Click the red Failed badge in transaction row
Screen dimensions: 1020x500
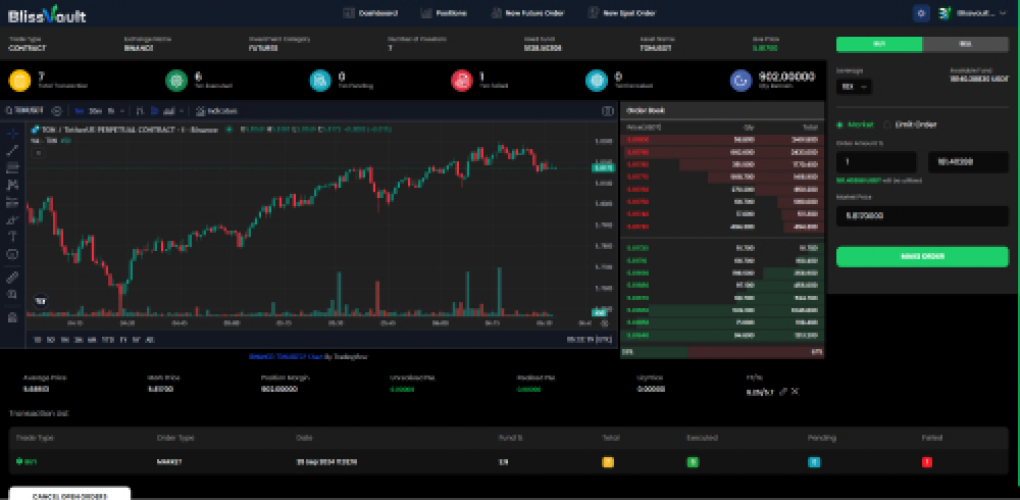[927, 462]
